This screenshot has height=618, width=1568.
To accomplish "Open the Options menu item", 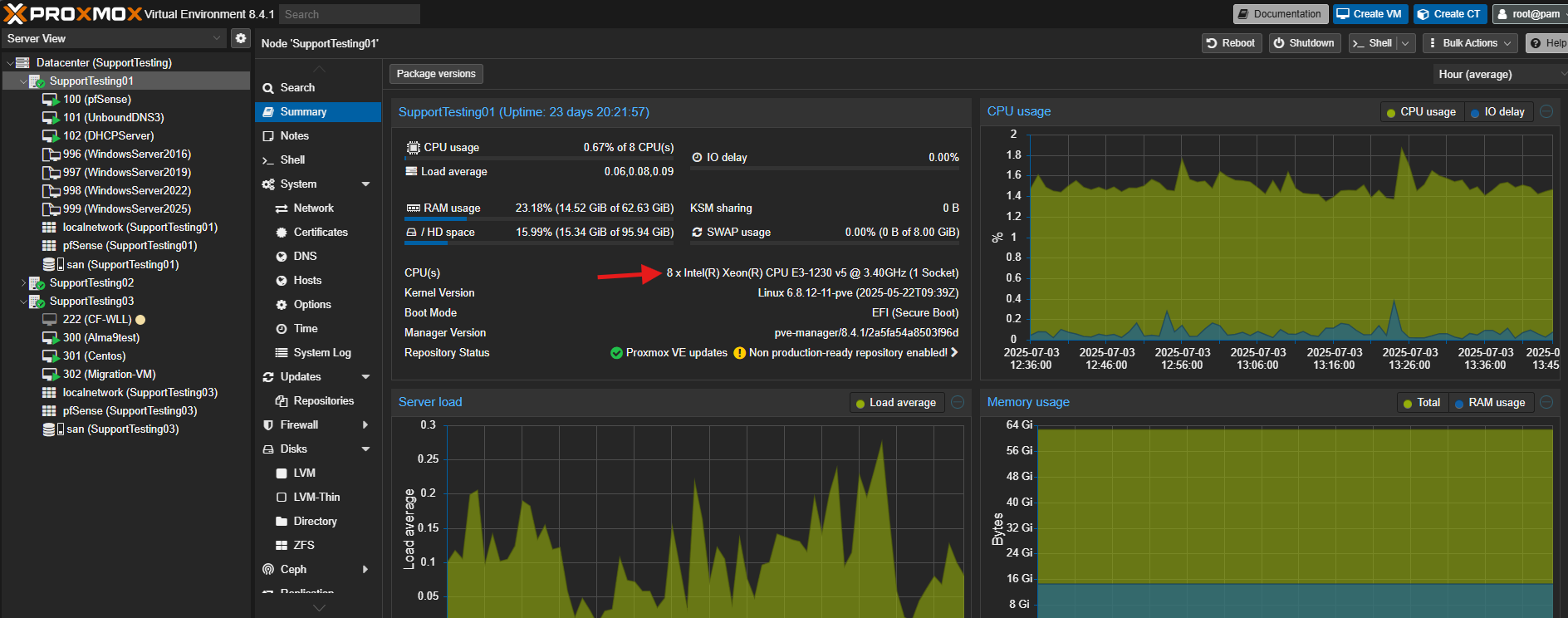I will 318,304.
